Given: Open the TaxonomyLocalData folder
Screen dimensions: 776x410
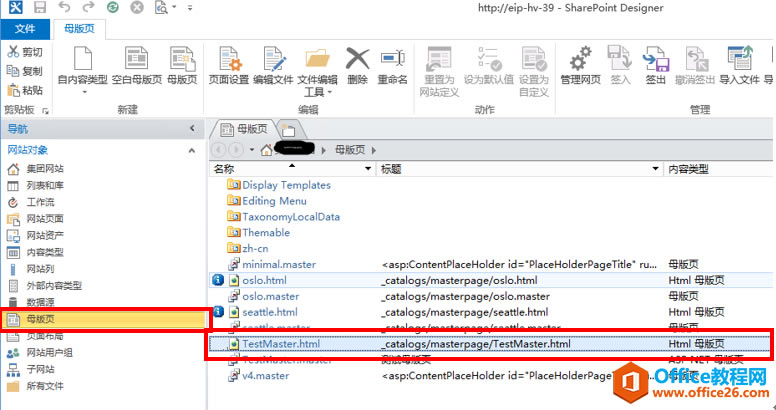Looking at the screenshot, I should pos(291,217).
